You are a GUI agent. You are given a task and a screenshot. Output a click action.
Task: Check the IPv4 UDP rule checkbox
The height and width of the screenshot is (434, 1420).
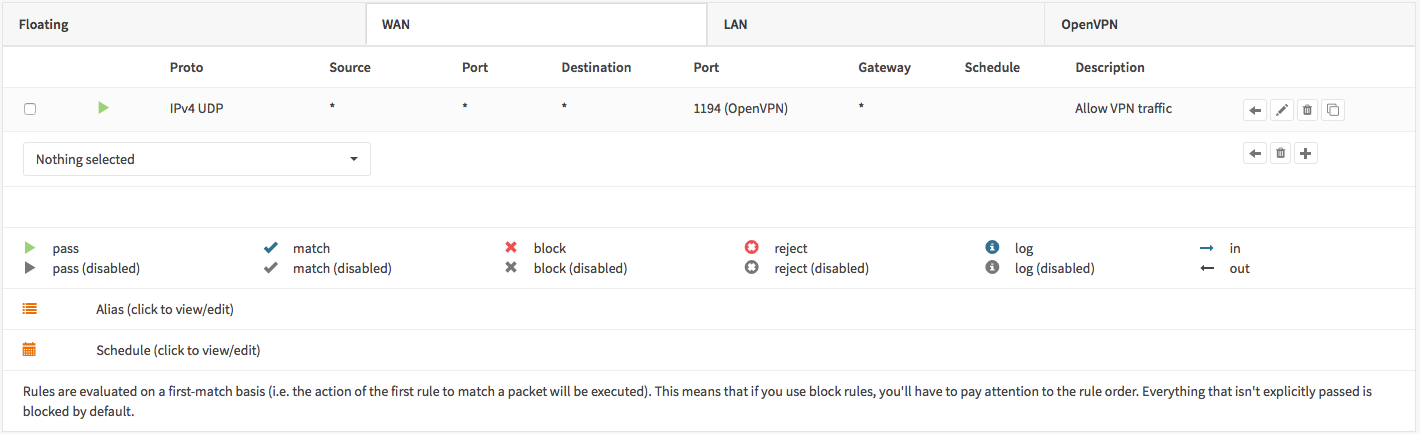30,109
